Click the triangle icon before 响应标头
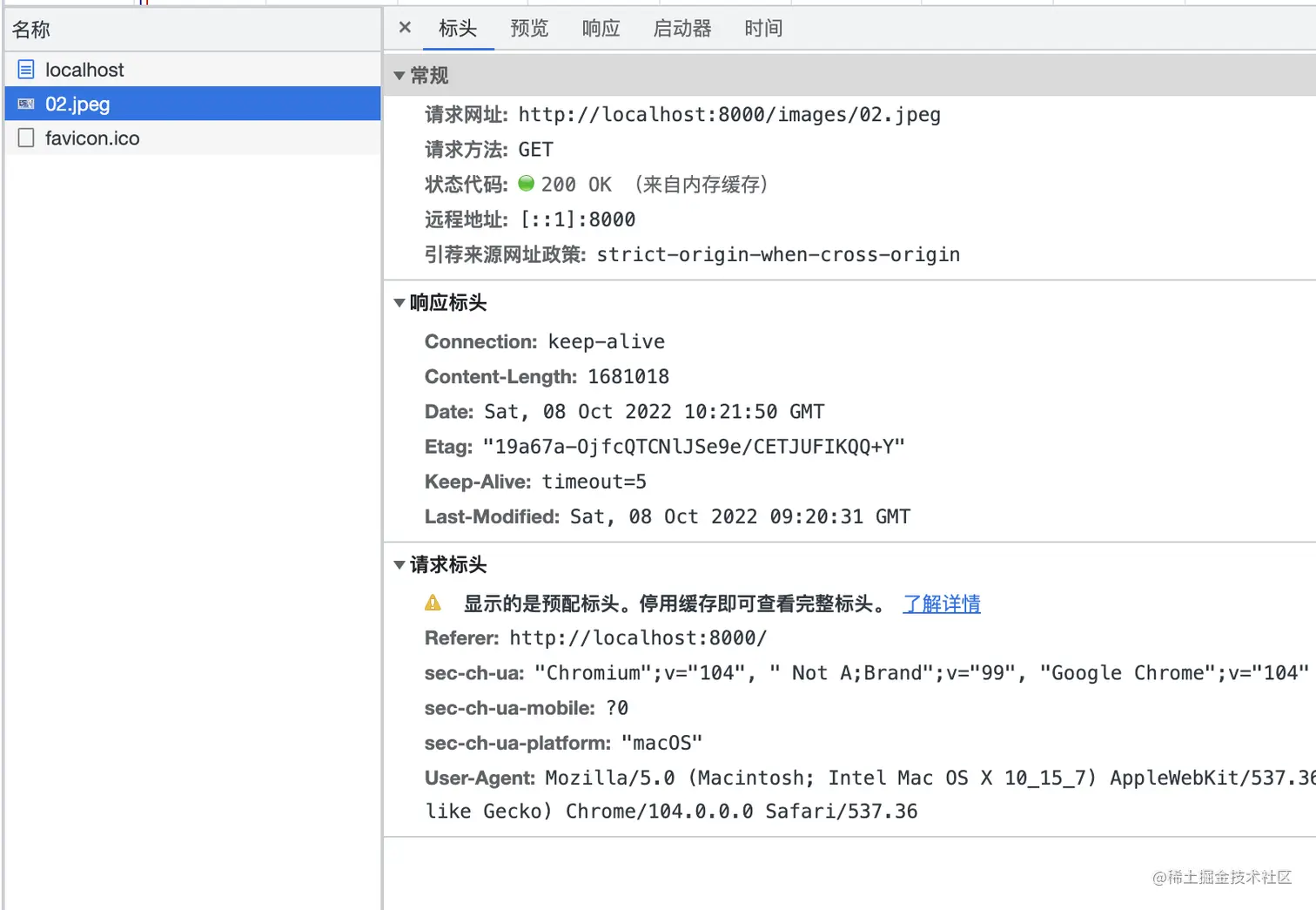Viewport: 1316px width, 910px height. coord(399,302)
